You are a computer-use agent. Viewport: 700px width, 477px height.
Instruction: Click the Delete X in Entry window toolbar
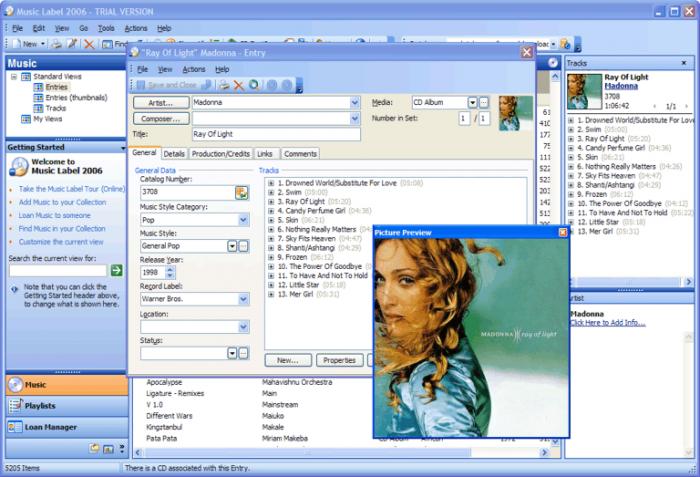(x=239, y=85)
